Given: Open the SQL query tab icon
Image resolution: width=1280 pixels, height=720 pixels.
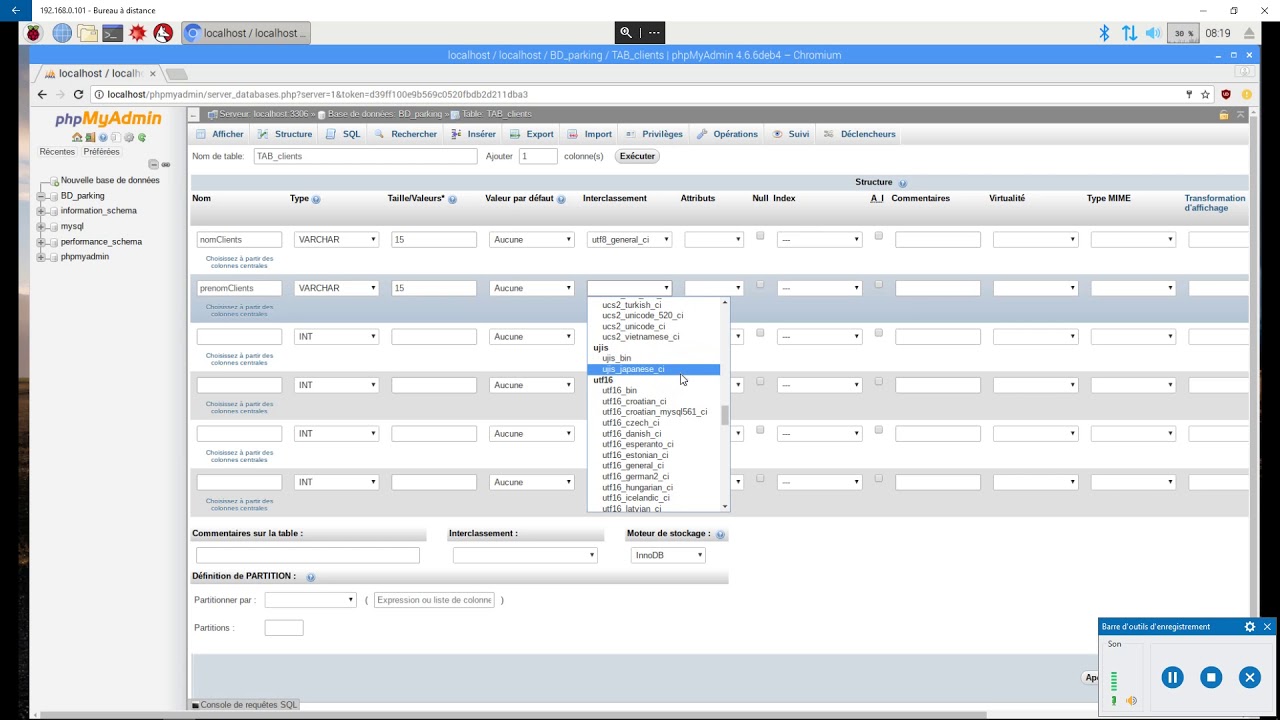Looking at the screenshot, I should [331, 134].
